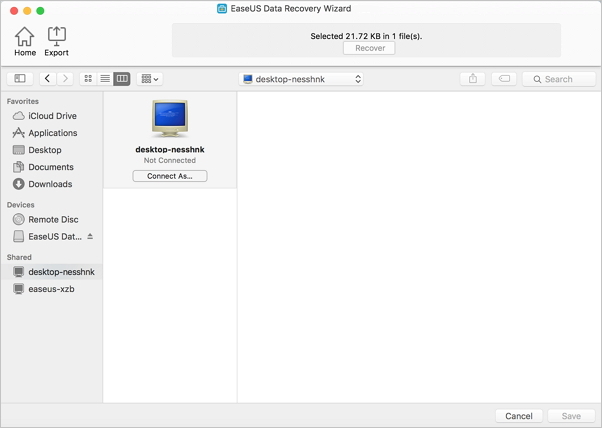Viewport: 602px width, 428px height.
Task: Click the Connect As... button
Action: coord(170,176)
